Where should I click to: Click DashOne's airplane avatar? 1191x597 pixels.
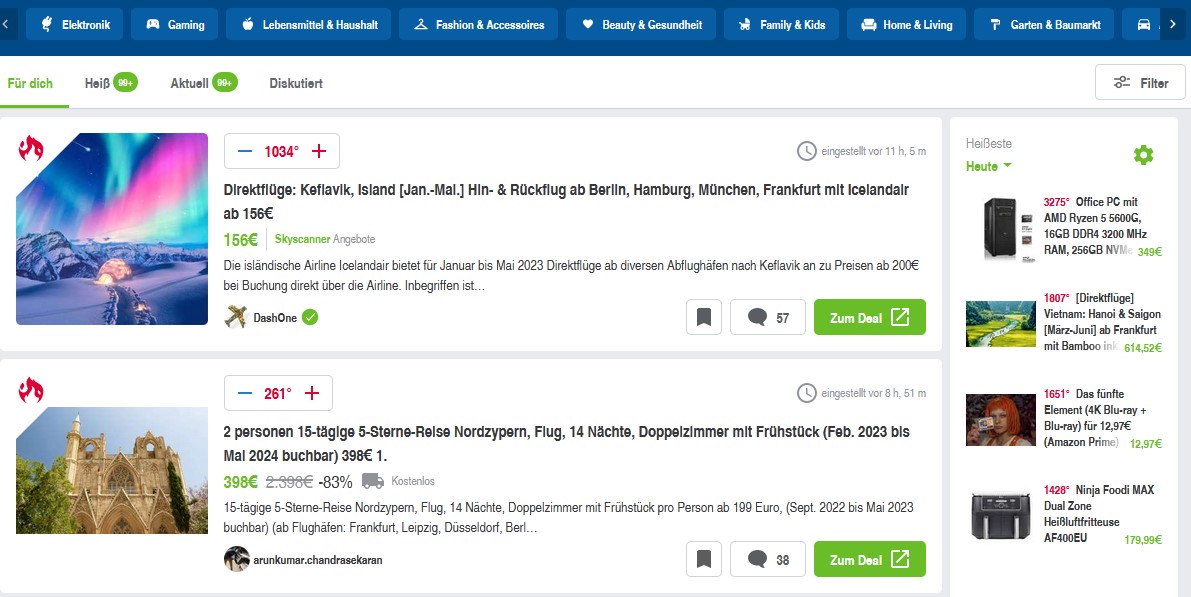point(236,317)
